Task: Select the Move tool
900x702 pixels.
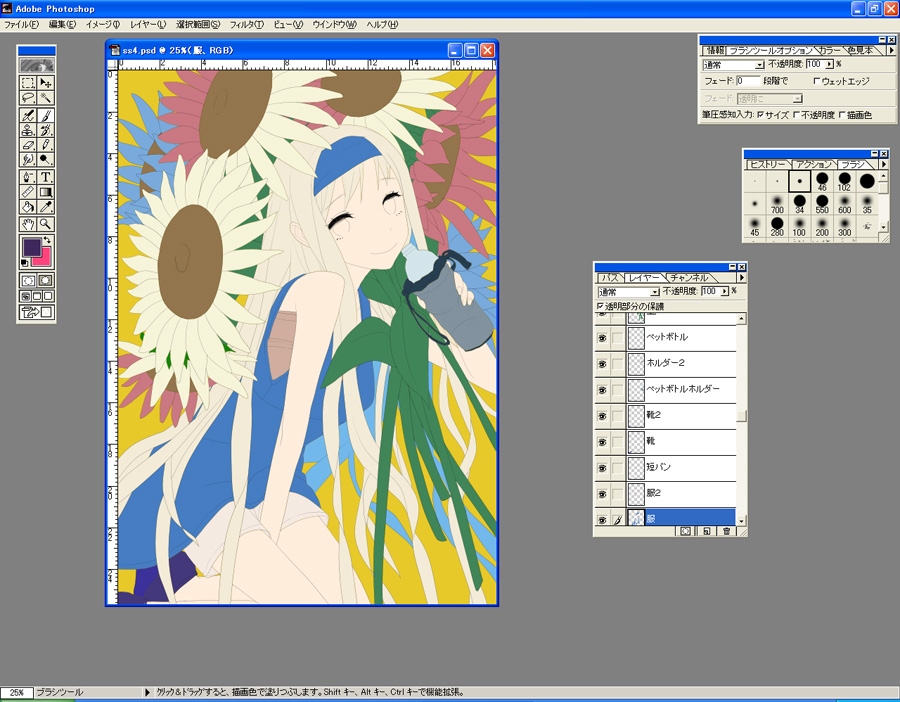Action: tap(45, 83)
